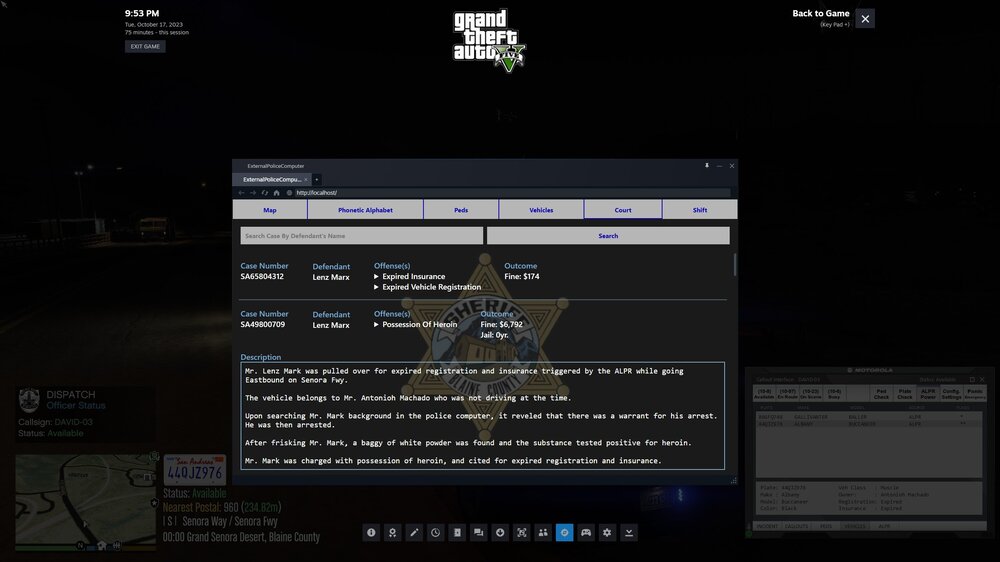Switch to the CALLOUTS tab in Motorola panel
Image resolution: width=1000 pixels, height=562 pixels.
click(x=797, y=526)
